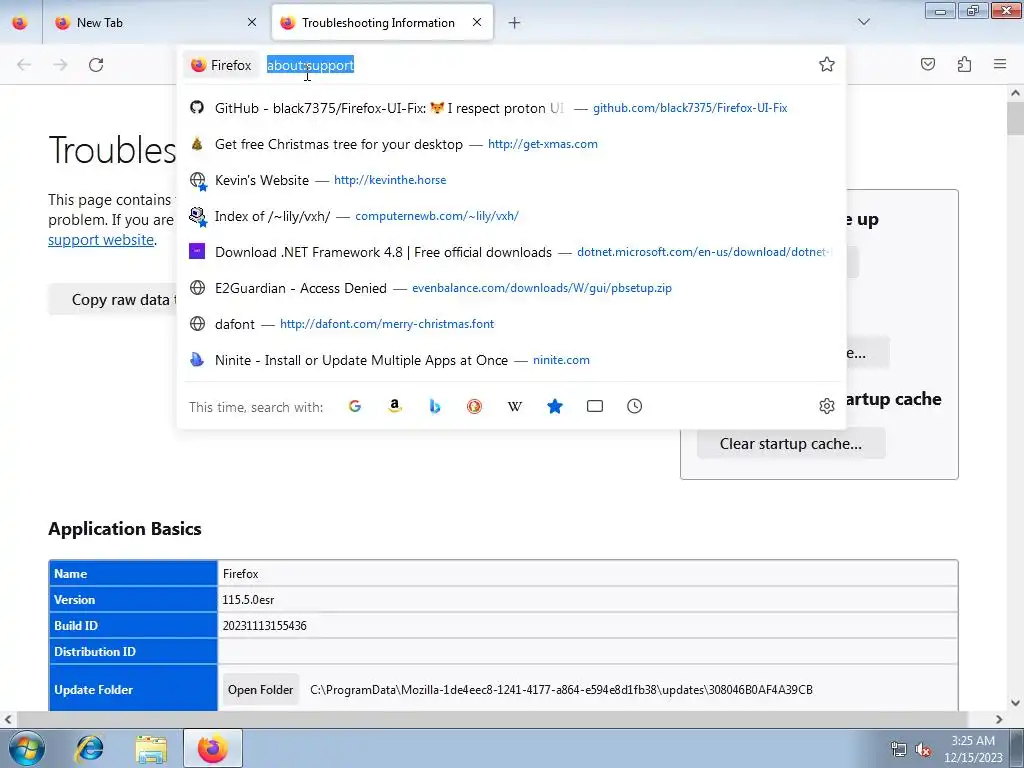Open the pinned Firefox tab
Screen dimensions: 1024x768
pos(20,22)
